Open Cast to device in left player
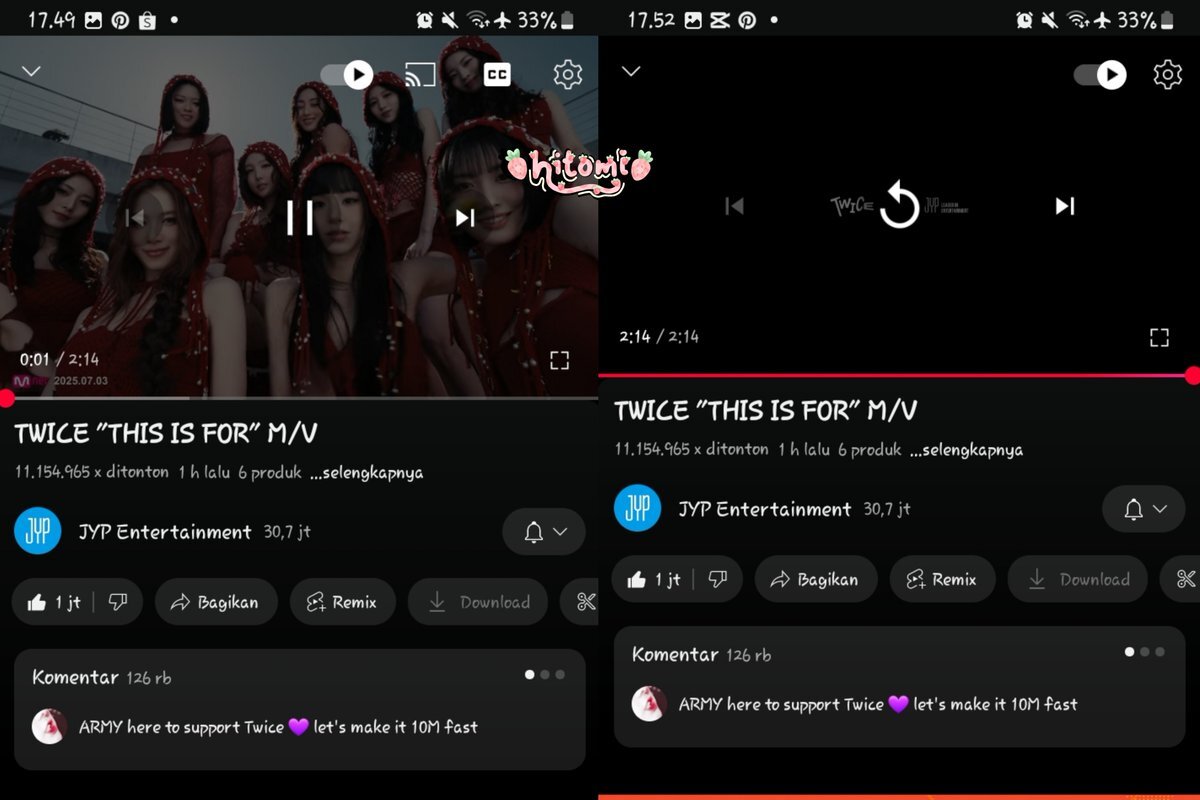Image resolution: width=1200 pixels, height=800 pixels. [420, 75]
